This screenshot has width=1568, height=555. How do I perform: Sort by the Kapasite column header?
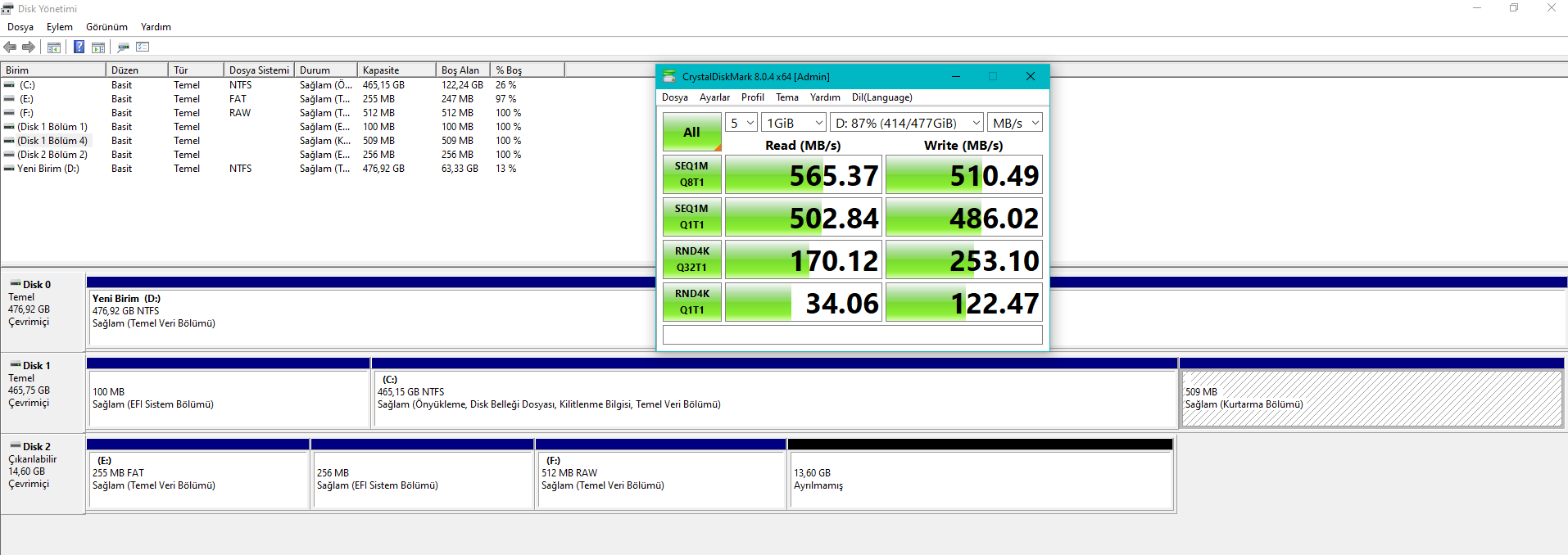pyautogui.click(x=397, y=70)
